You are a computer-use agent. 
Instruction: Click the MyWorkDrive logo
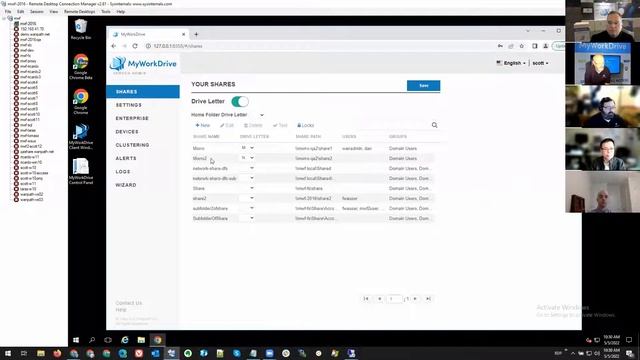(143, 64)
